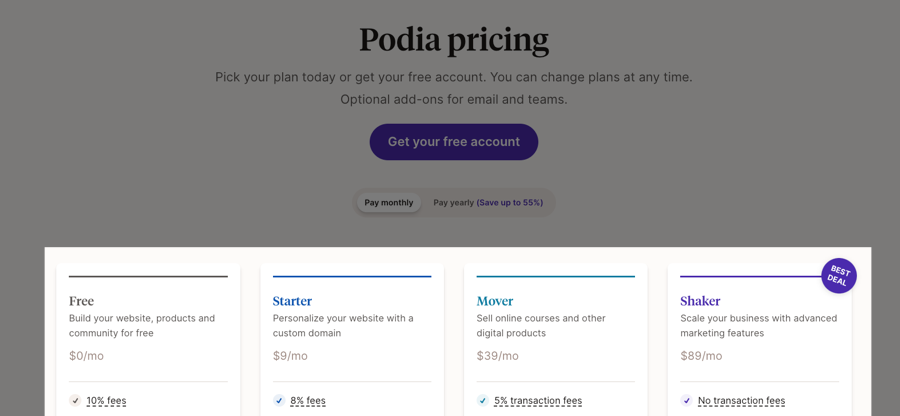Image resolution: width=900 pixels, height=416 pixels.
Task: Select the Pay monthly billing option
Action: pyautogui.click(x=389, y=203)
